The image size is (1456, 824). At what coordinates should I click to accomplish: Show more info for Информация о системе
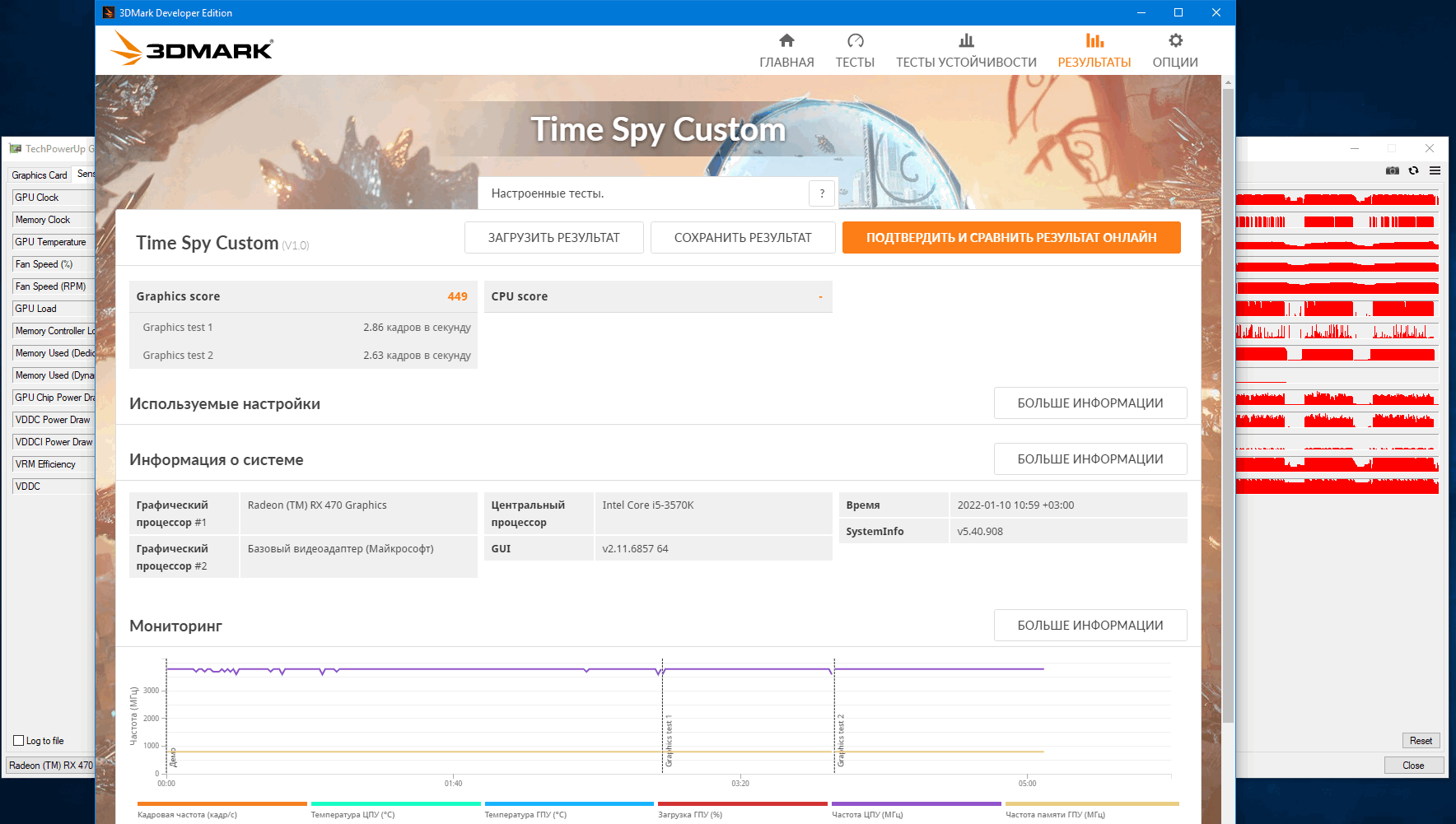(1090, 459)
